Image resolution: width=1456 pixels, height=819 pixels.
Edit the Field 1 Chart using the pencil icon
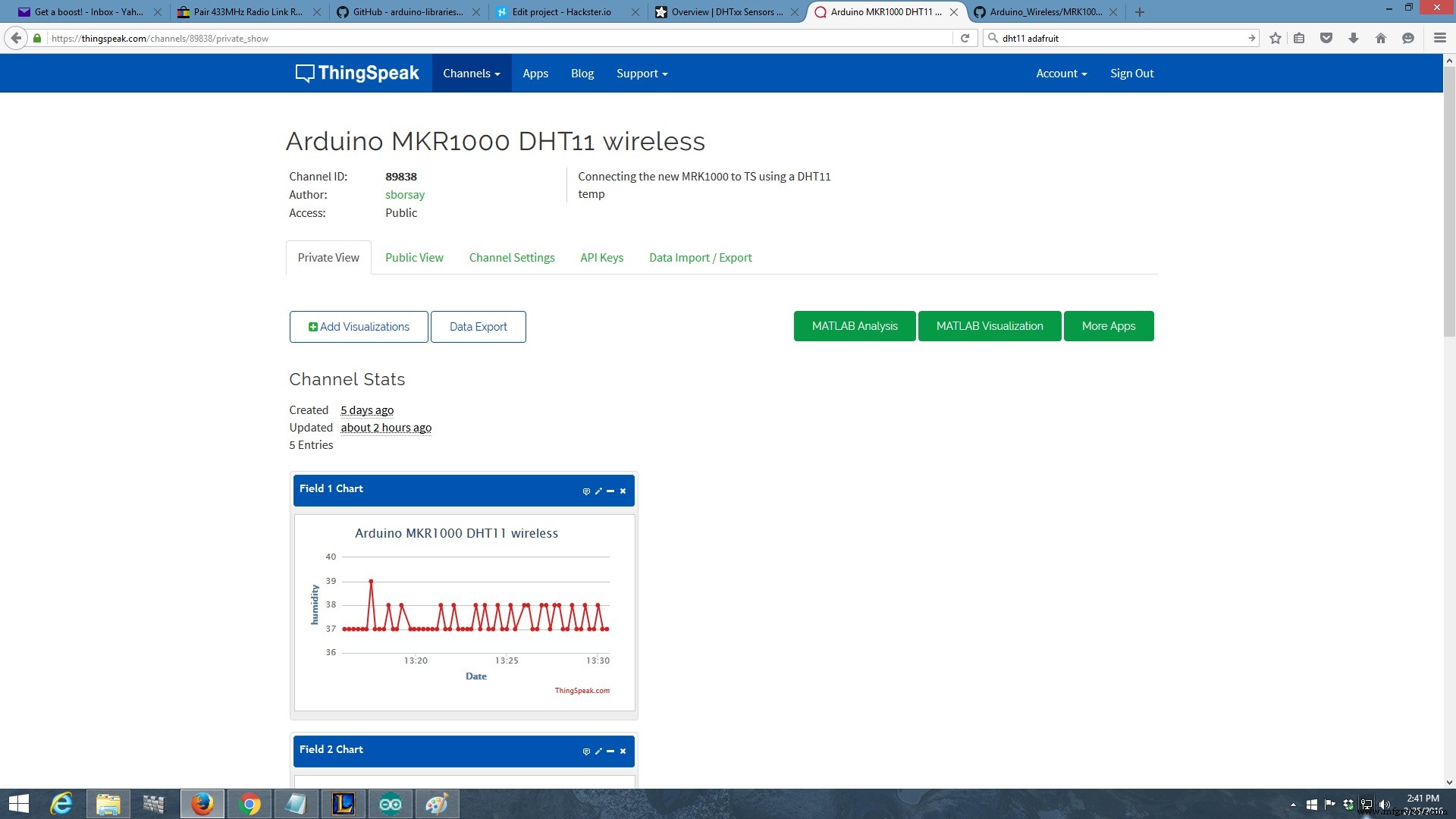point(598,491)
